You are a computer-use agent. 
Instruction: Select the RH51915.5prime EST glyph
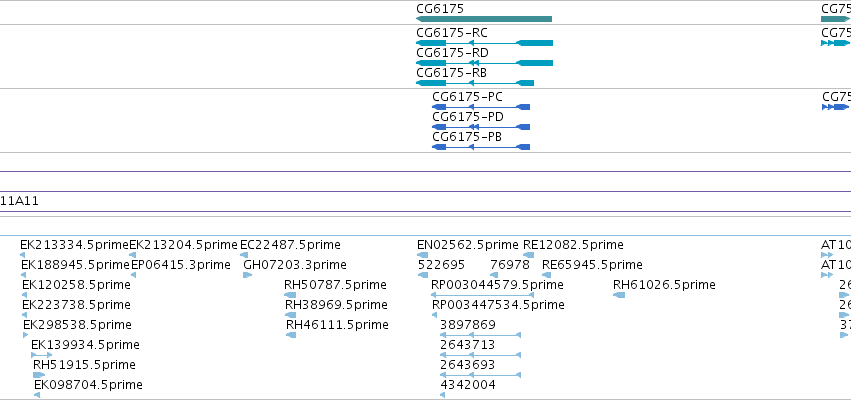(39, 375)
